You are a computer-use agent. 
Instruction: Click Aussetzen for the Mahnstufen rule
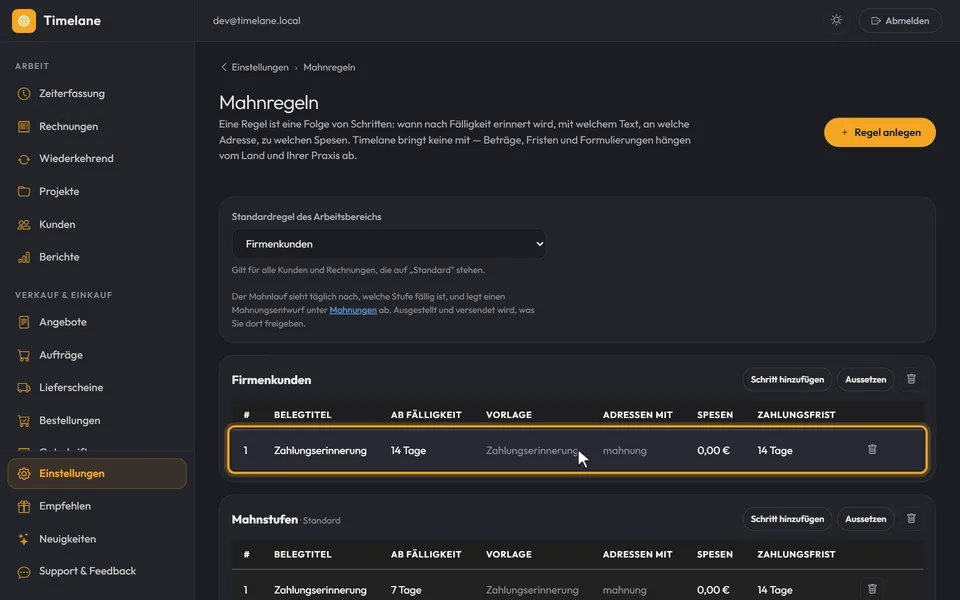tap(865, 519)
